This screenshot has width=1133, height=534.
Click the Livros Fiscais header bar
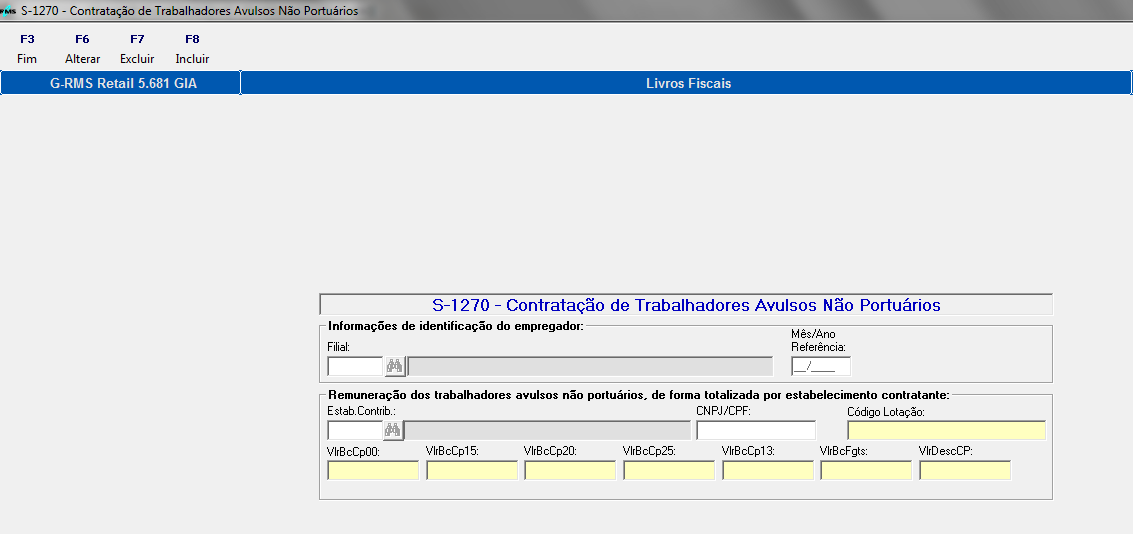[688, 83]
